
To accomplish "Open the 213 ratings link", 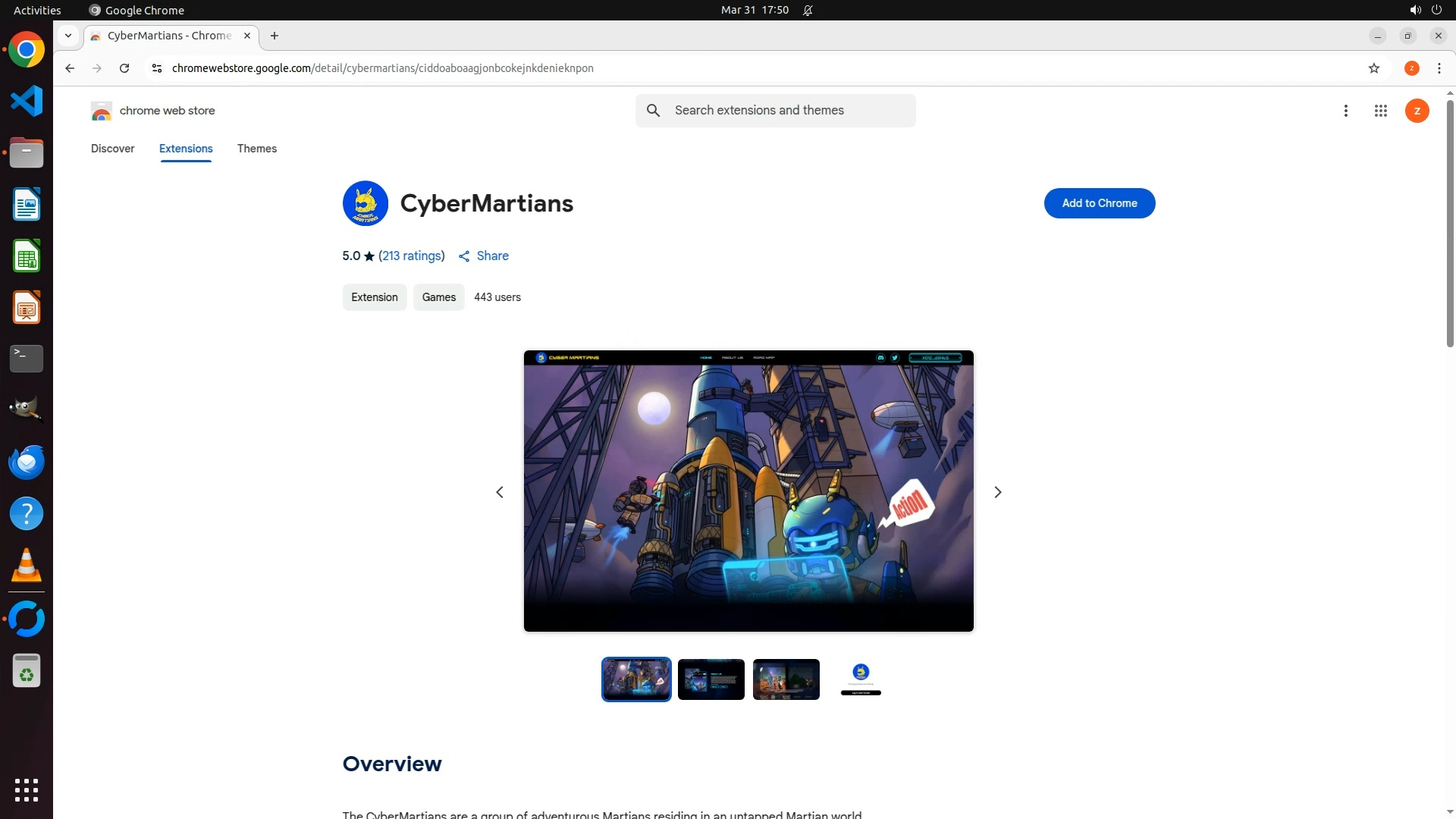I will [x=411, y=256].
